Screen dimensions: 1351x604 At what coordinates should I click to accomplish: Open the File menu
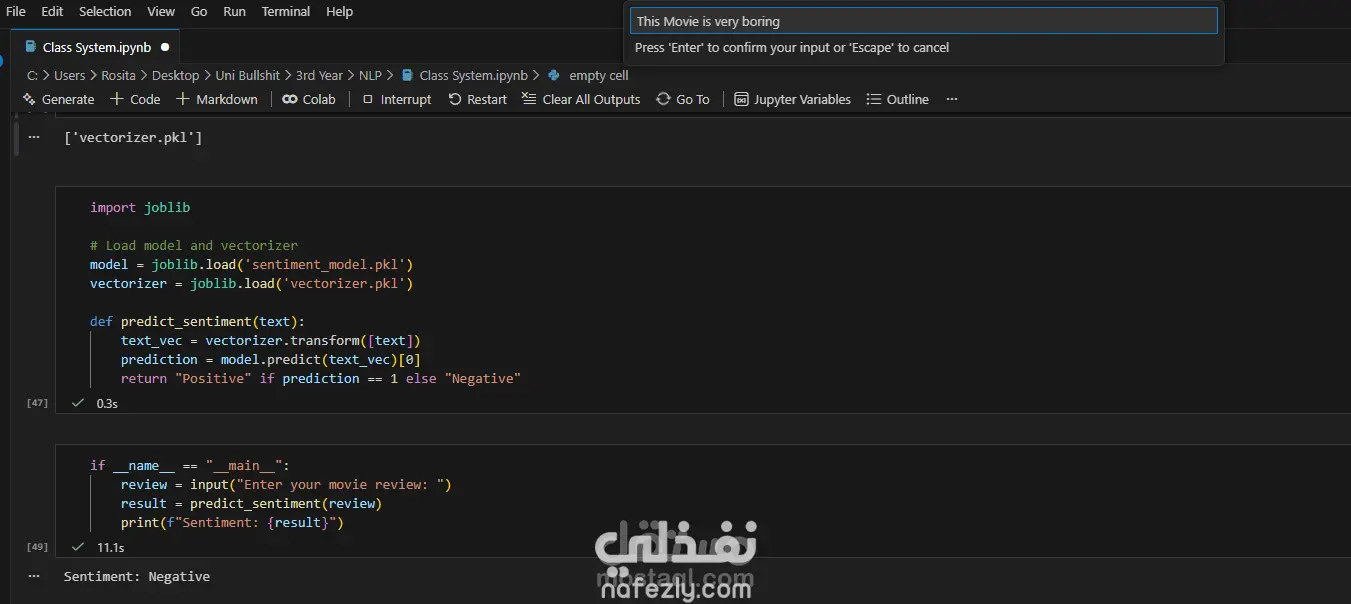[x=16, y=11]
